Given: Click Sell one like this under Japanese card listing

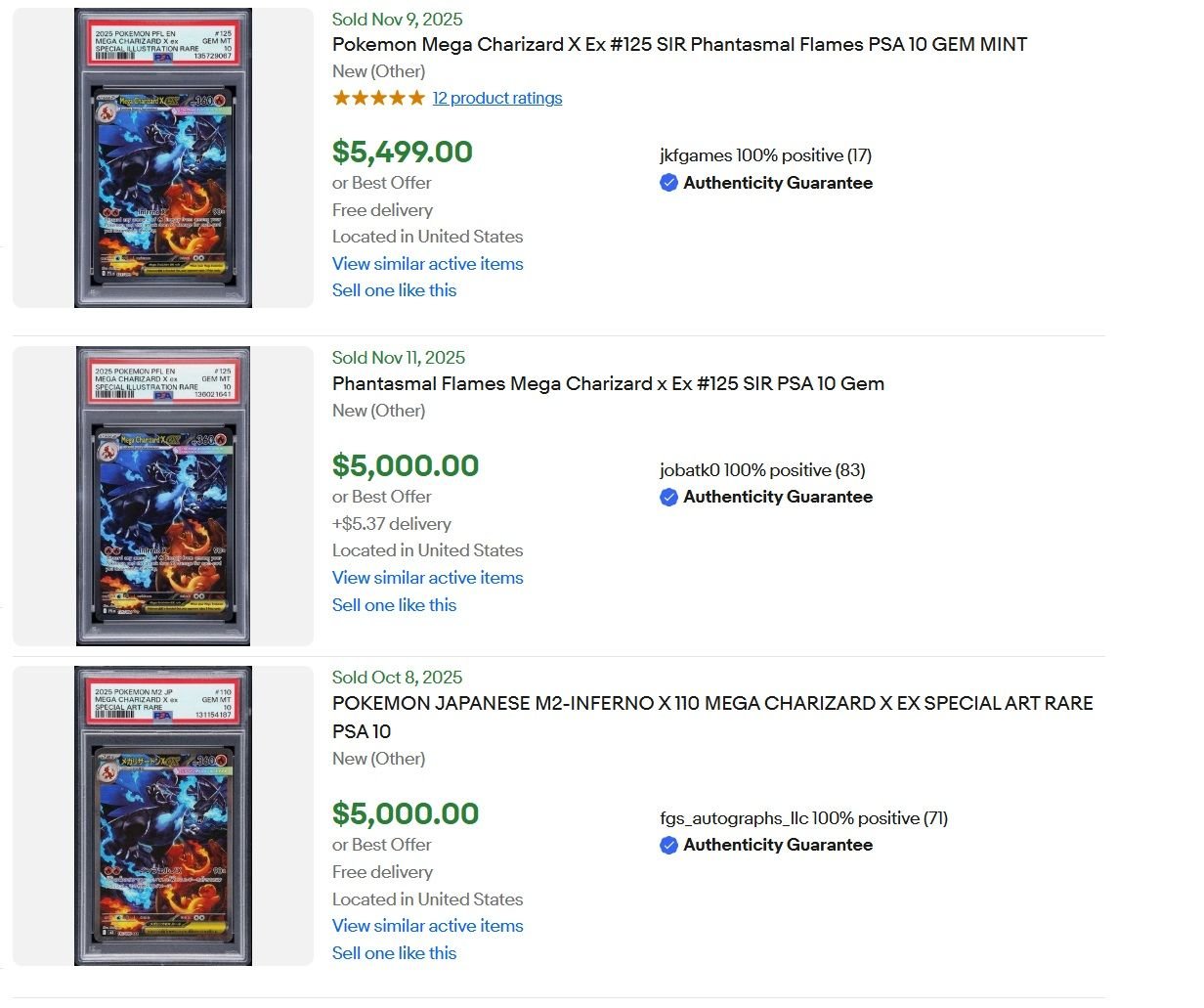Looking at the screenshot, I should point(395,953).
